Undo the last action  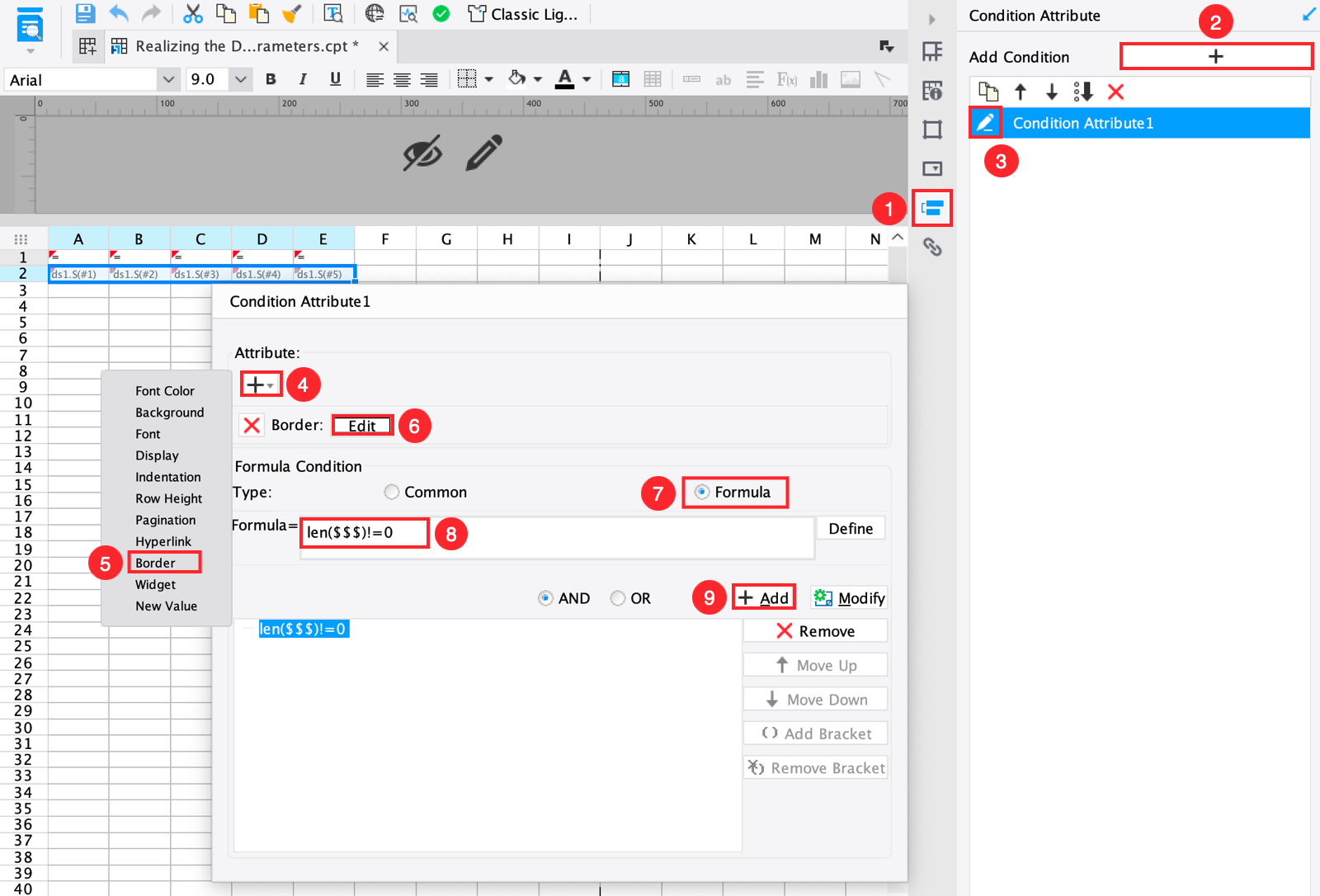(119, 13)
